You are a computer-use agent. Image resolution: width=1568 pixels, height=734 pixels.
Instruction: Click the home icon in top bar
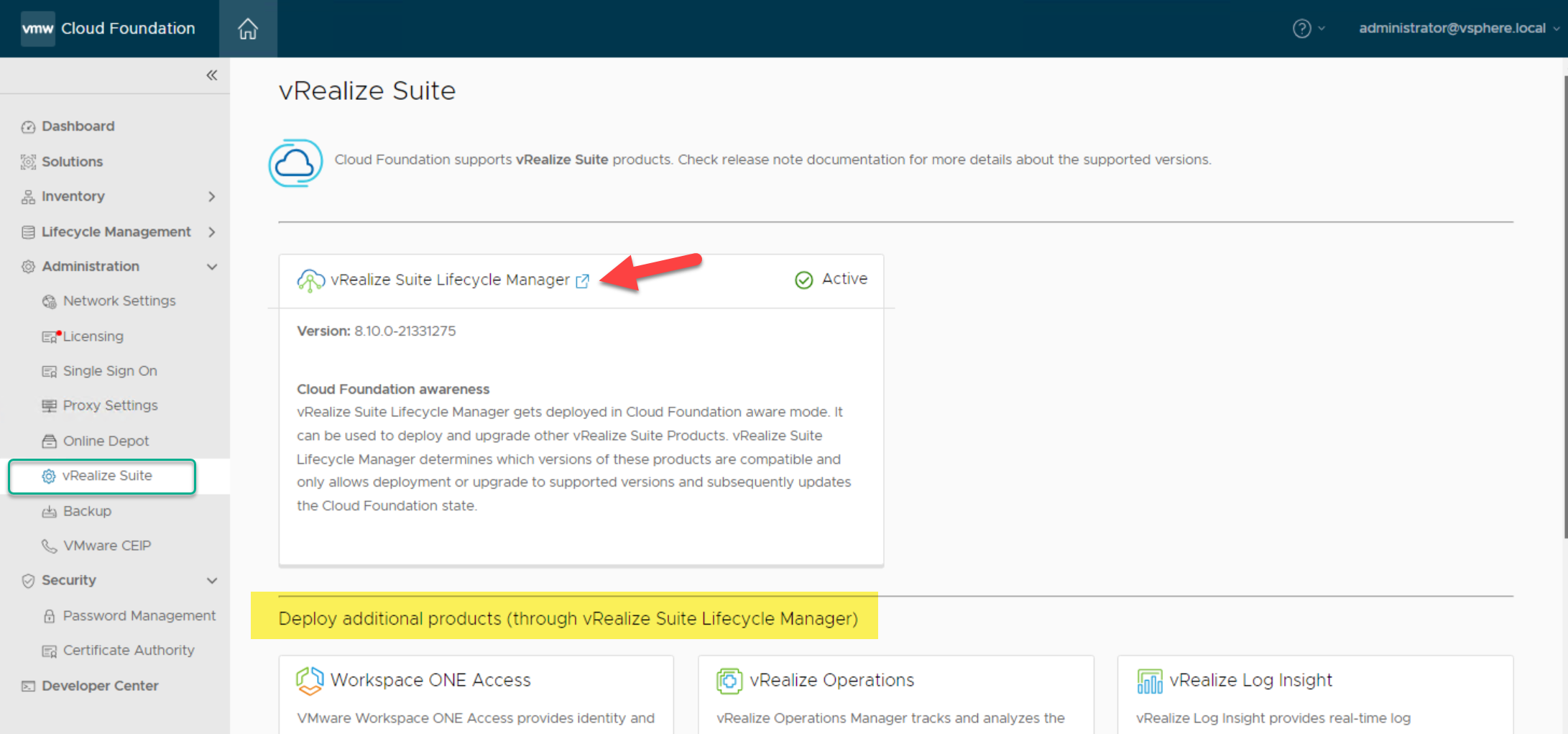click(248, 29)
